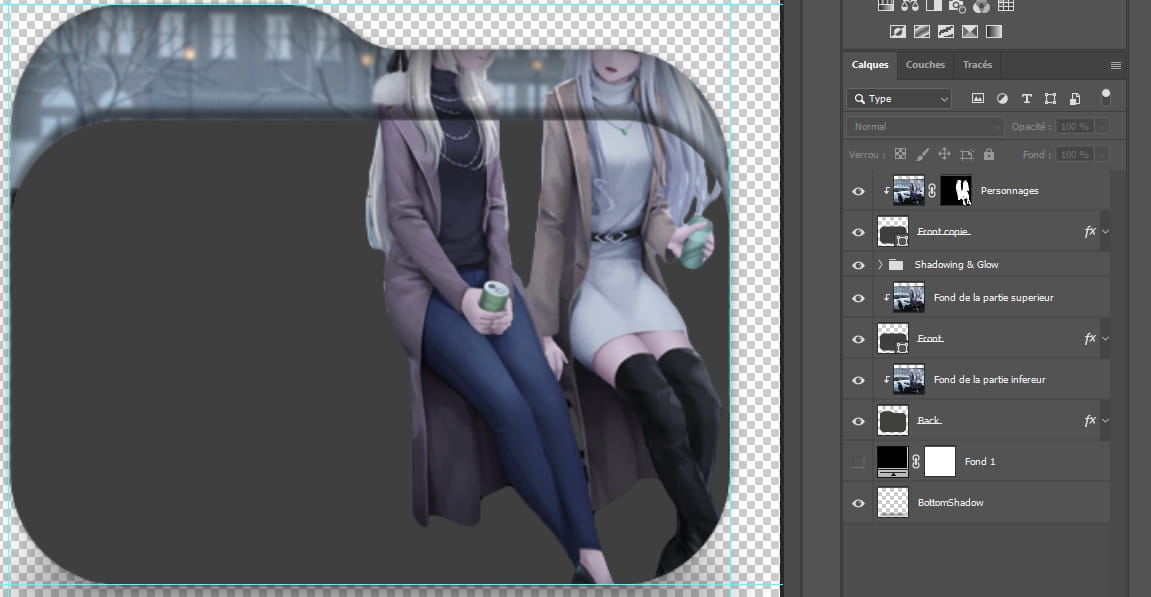Switch to the Couches tab

[925, 65]
